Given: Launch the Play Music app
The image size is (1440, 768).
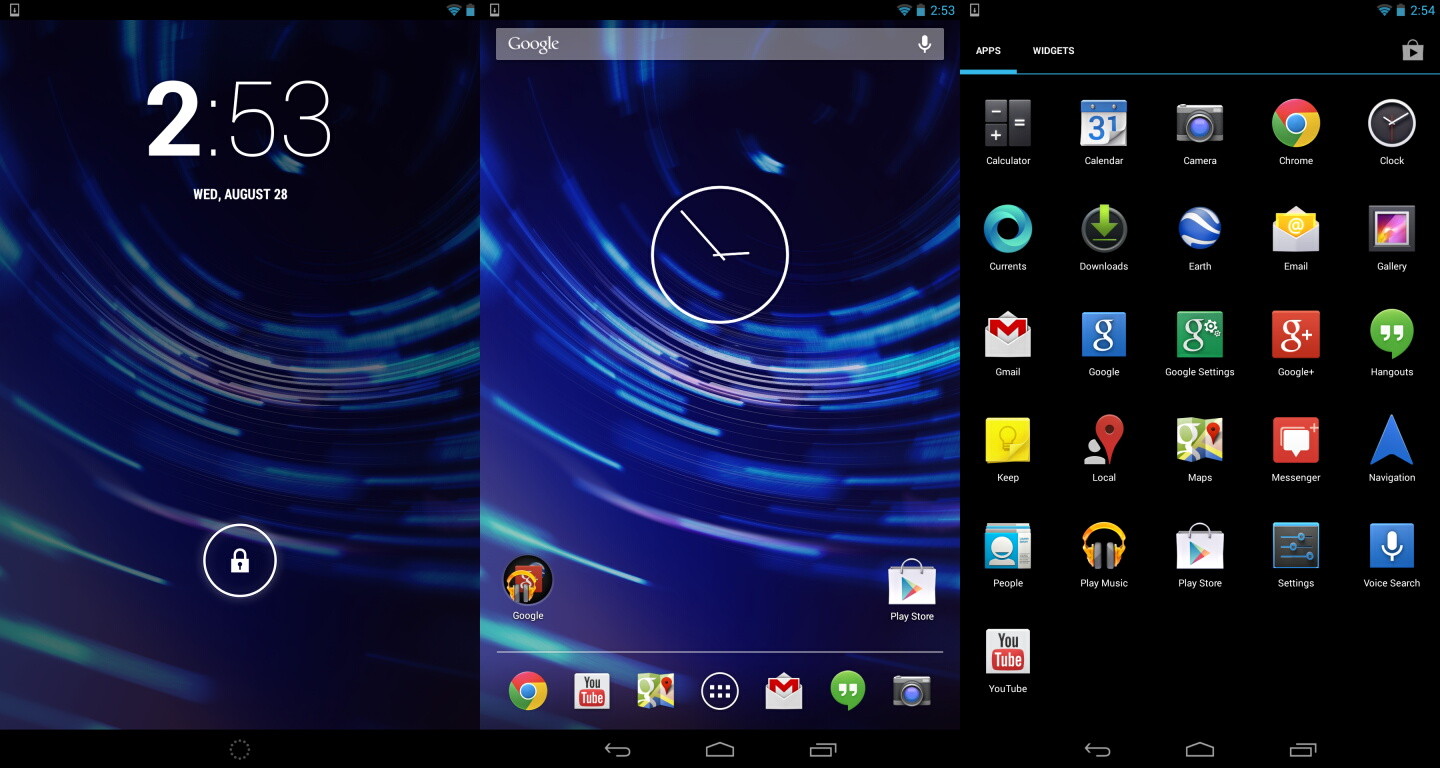Looking at the screenshot, I should [1104, 546].
